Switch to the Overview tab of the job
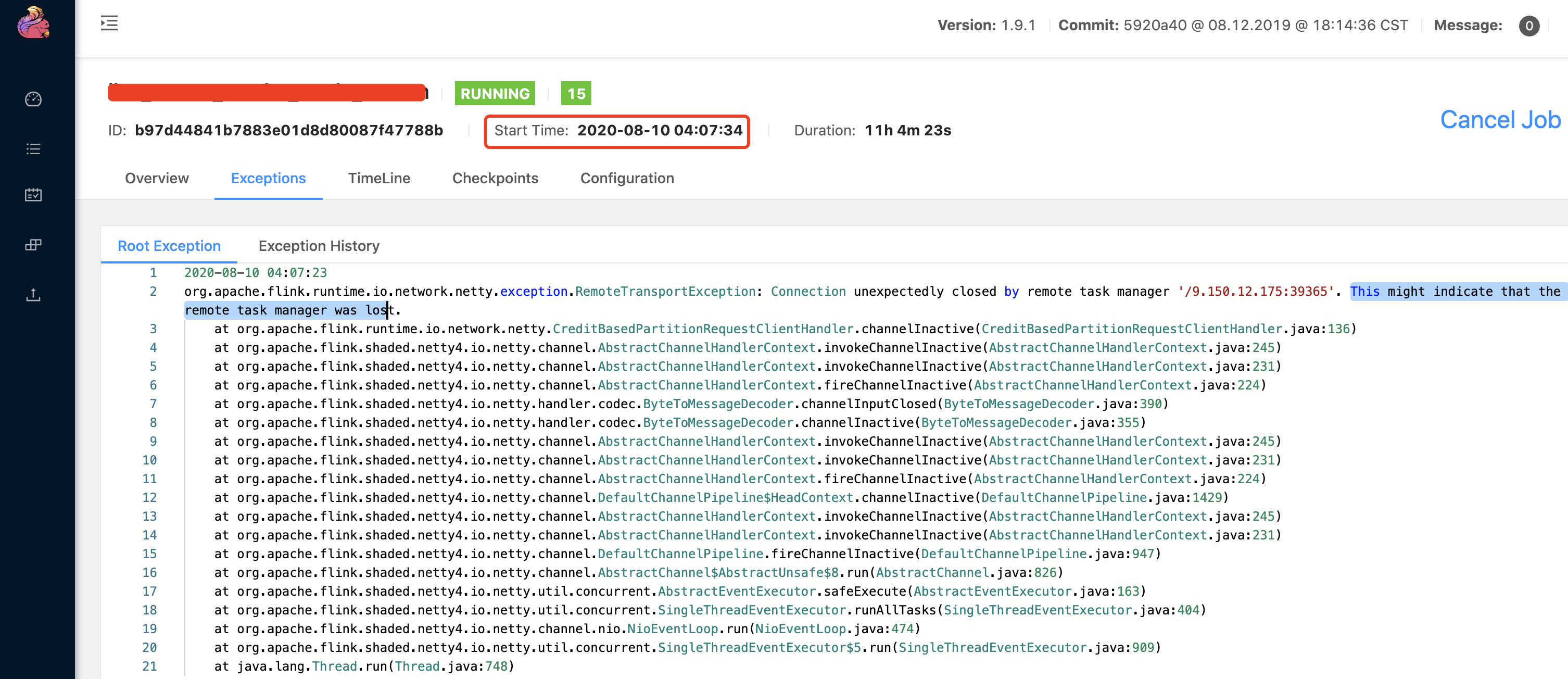The image size is (1568, 679). point(156,179)
